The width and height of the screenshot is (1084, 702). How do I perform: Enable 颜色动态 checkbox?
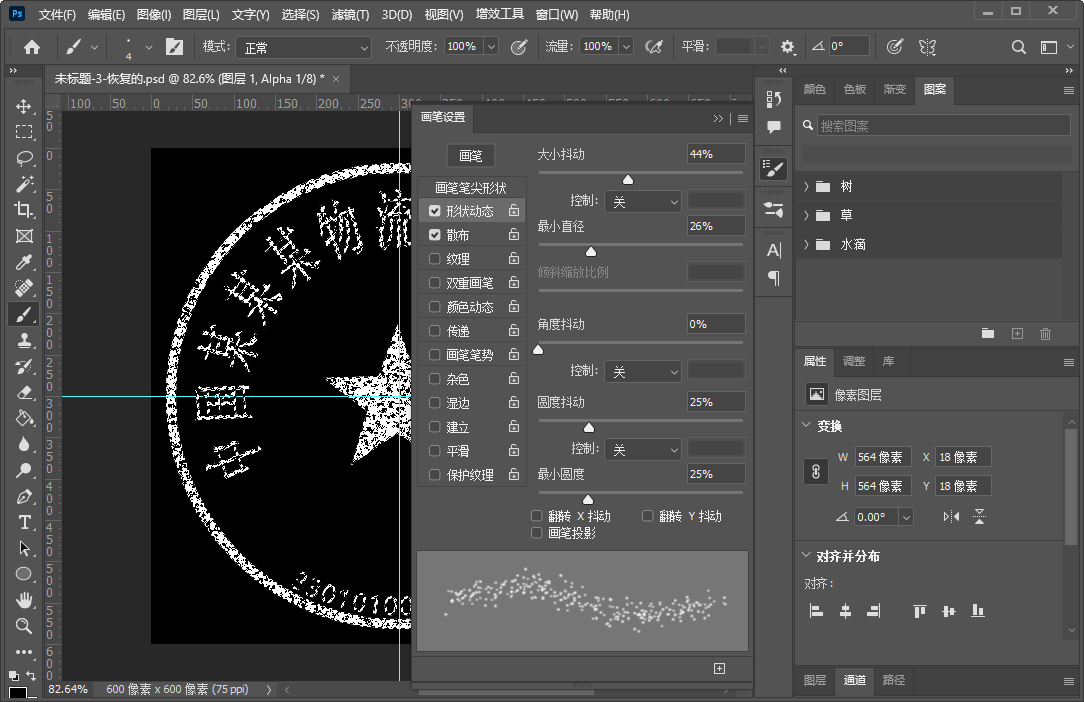coord(434,306)
